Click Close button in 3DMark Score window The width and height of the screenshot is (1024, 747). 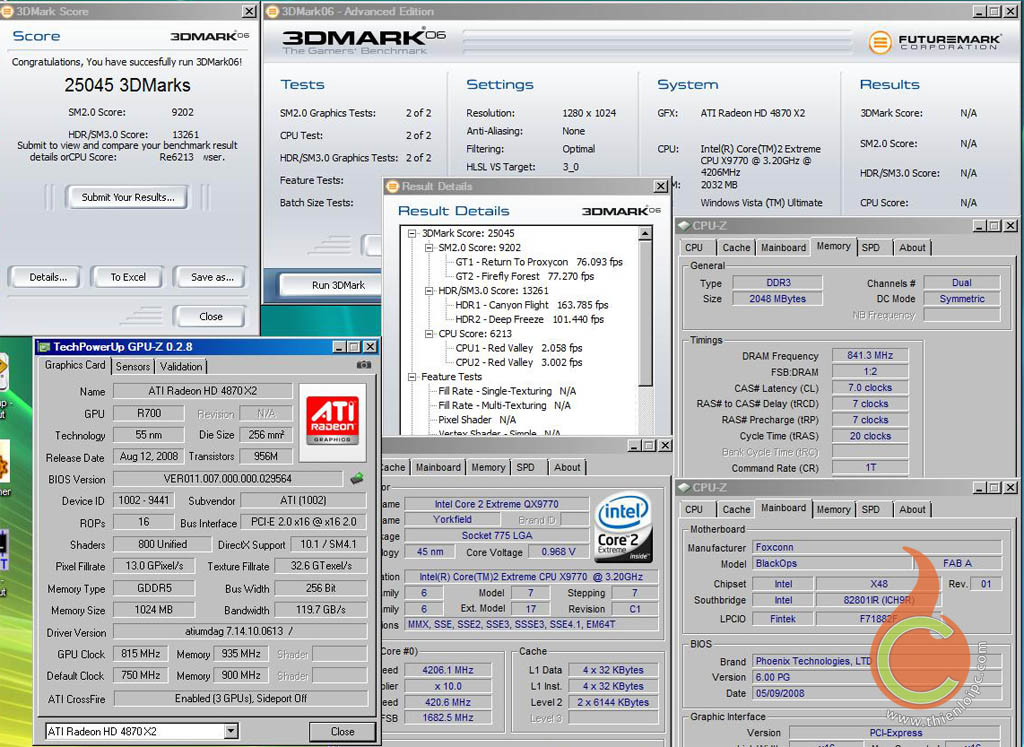point(210,316)
